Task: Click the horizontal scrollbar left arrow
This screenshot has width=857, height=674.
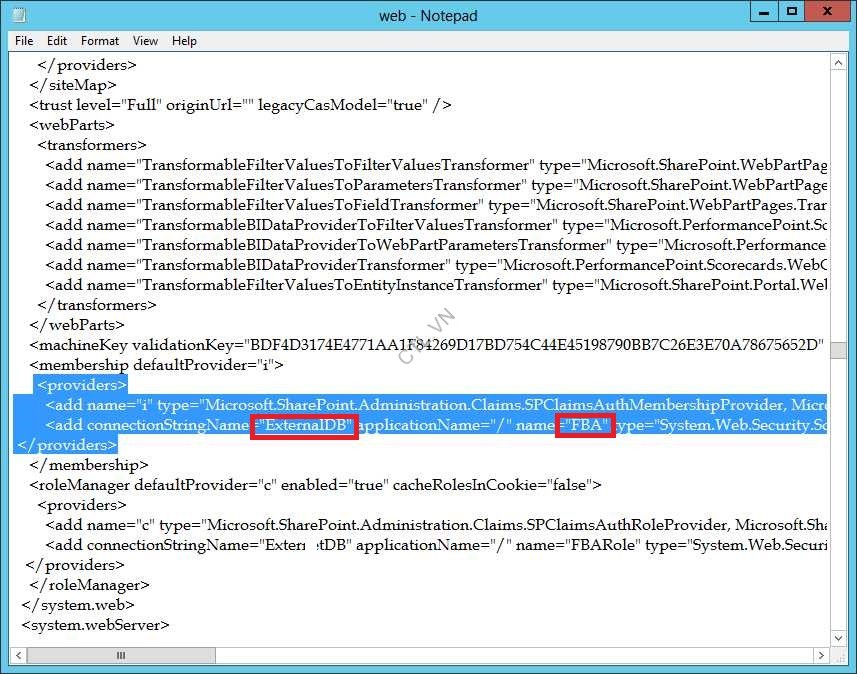Action: (18, 655)
